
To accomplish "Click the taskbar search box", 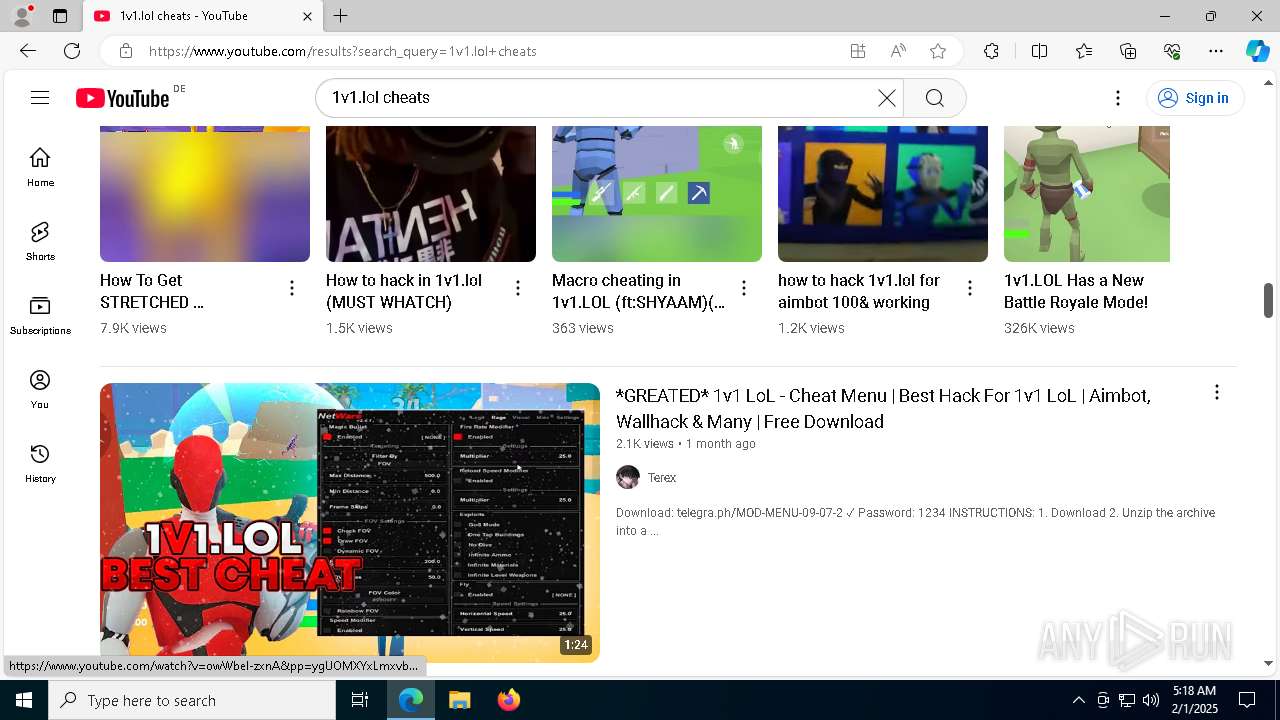I will 192,700.
